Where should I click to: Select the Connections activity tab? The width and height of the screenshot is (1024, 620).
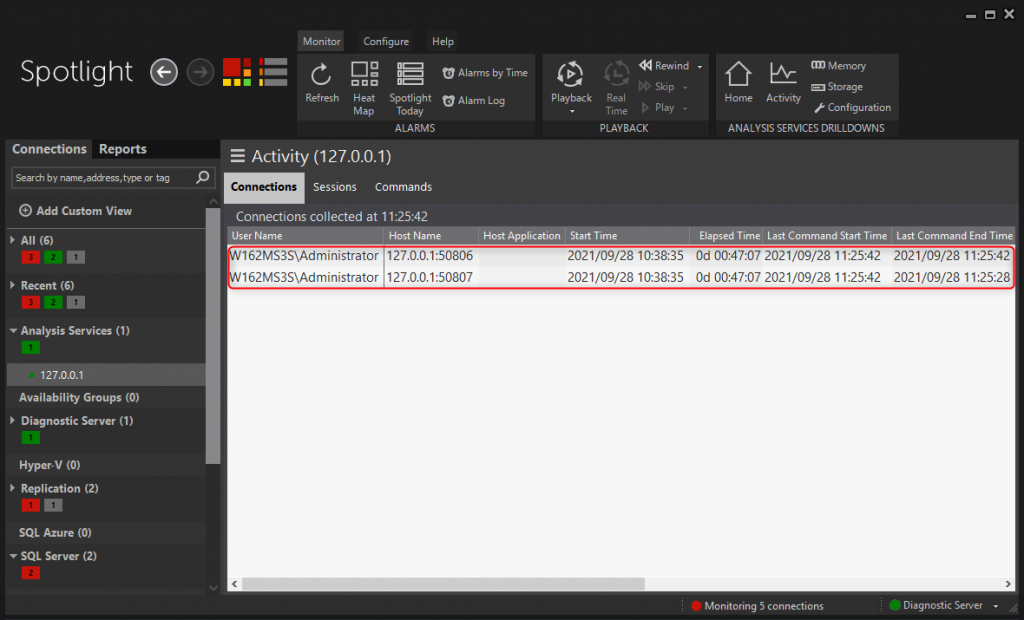pyautogui.click(x=264, y=188)
